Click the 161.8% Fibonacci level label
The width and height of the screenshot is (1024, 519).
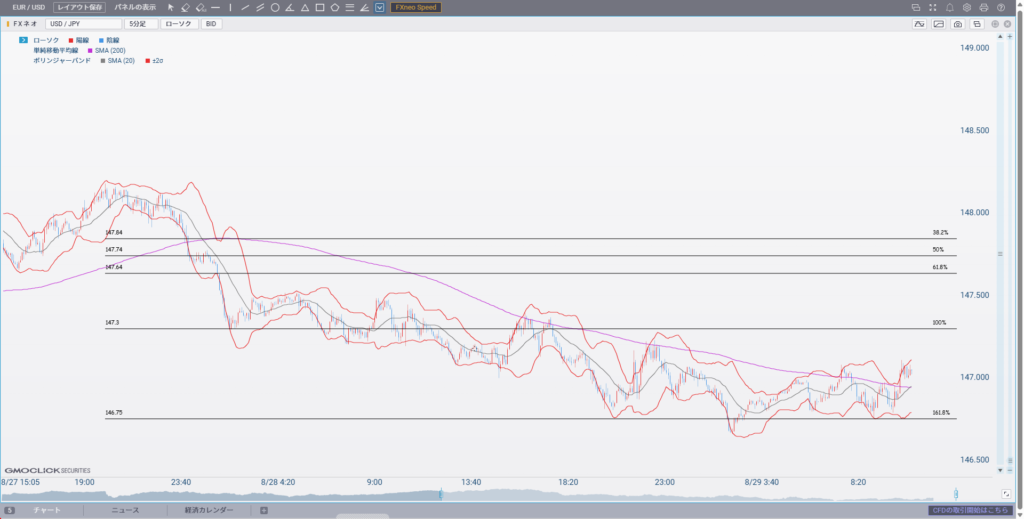pyautogui.click(x=941, y=413)
